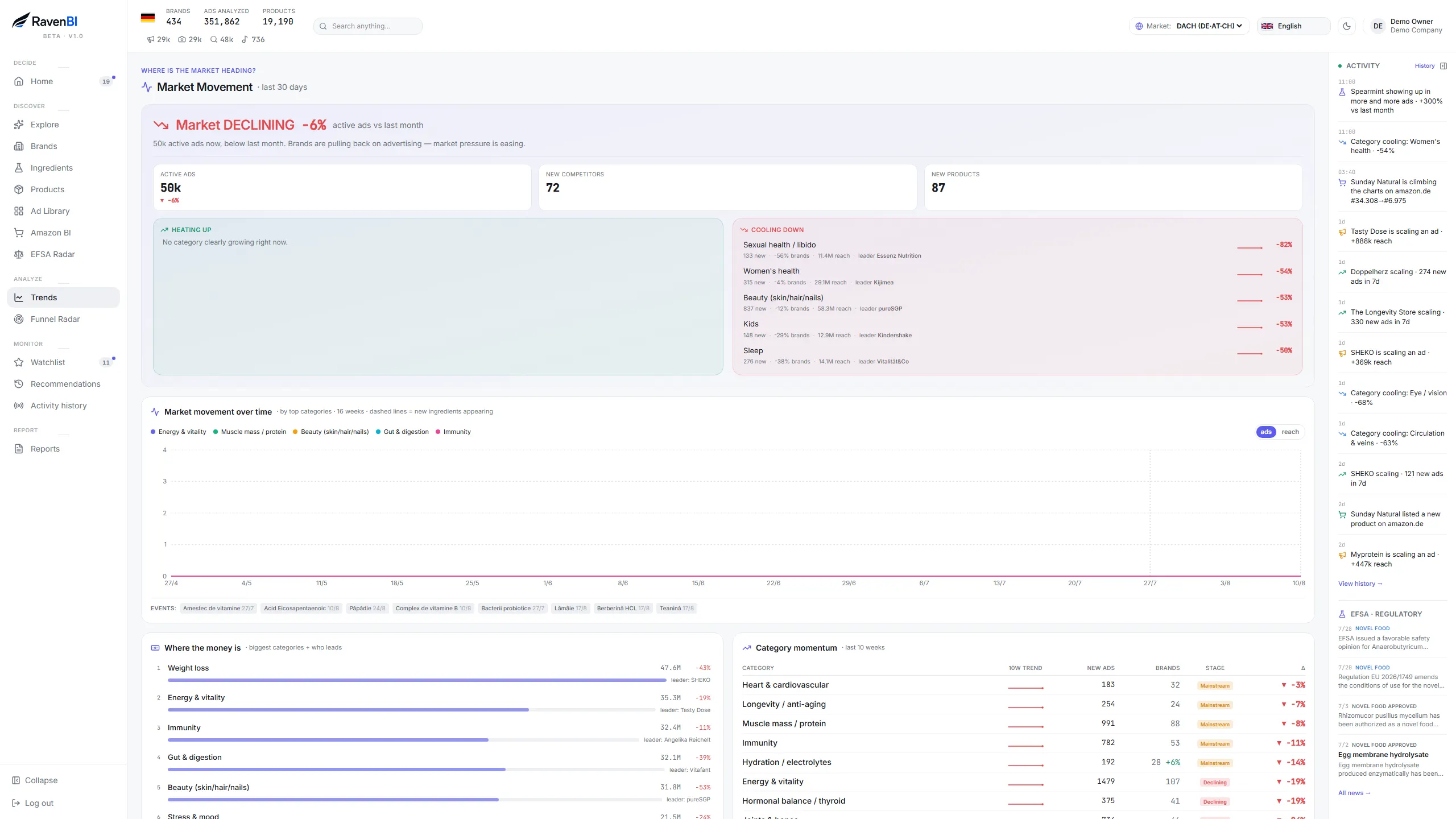Image resolution: width=1456 pixels, height=819 pixels.
Task: Open Reports section
Action: pyautogui.click(x=63, y=449)
